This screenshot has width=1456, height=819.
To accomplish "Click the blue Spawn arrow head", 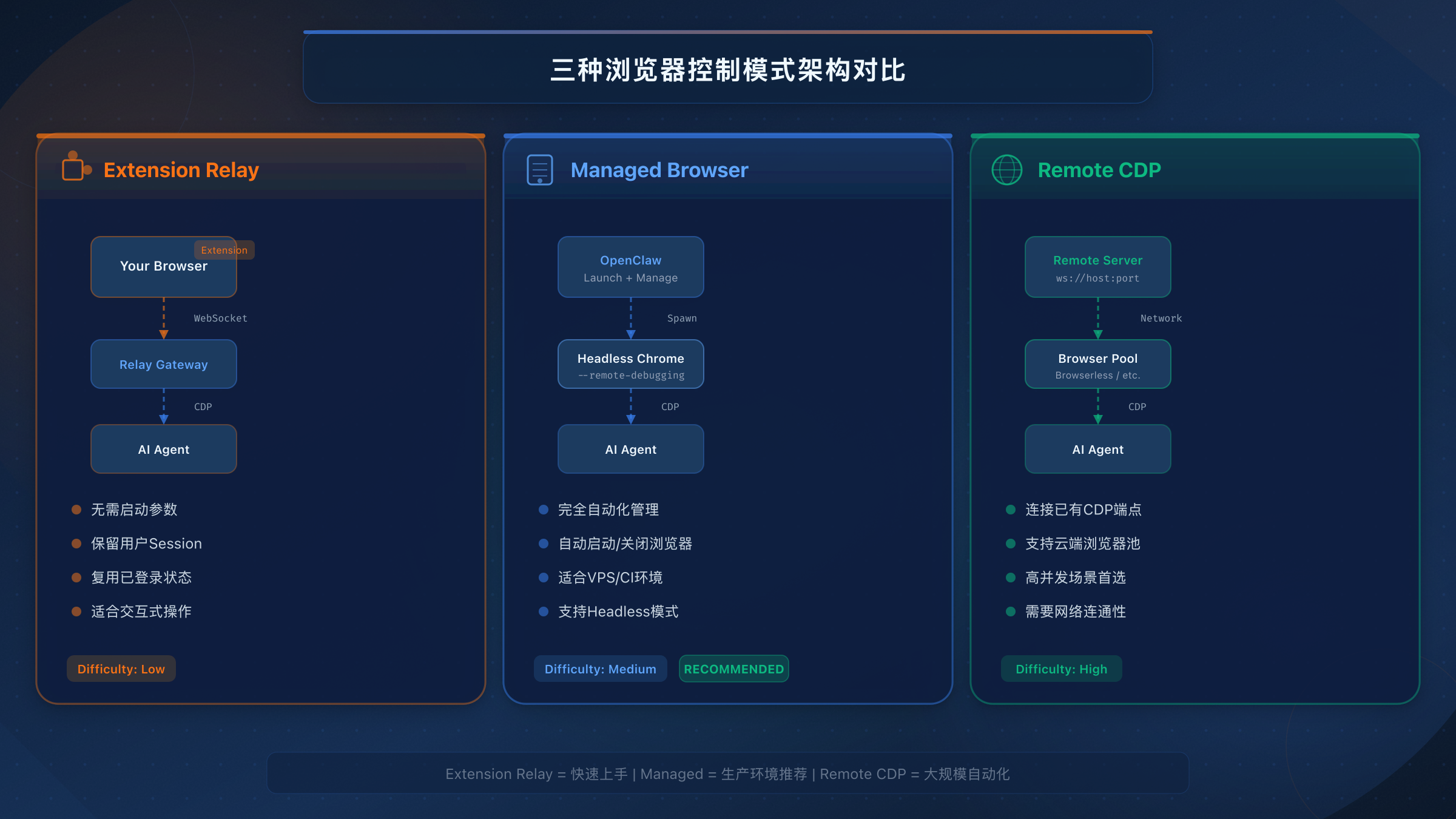I will [x=631, y=334].
